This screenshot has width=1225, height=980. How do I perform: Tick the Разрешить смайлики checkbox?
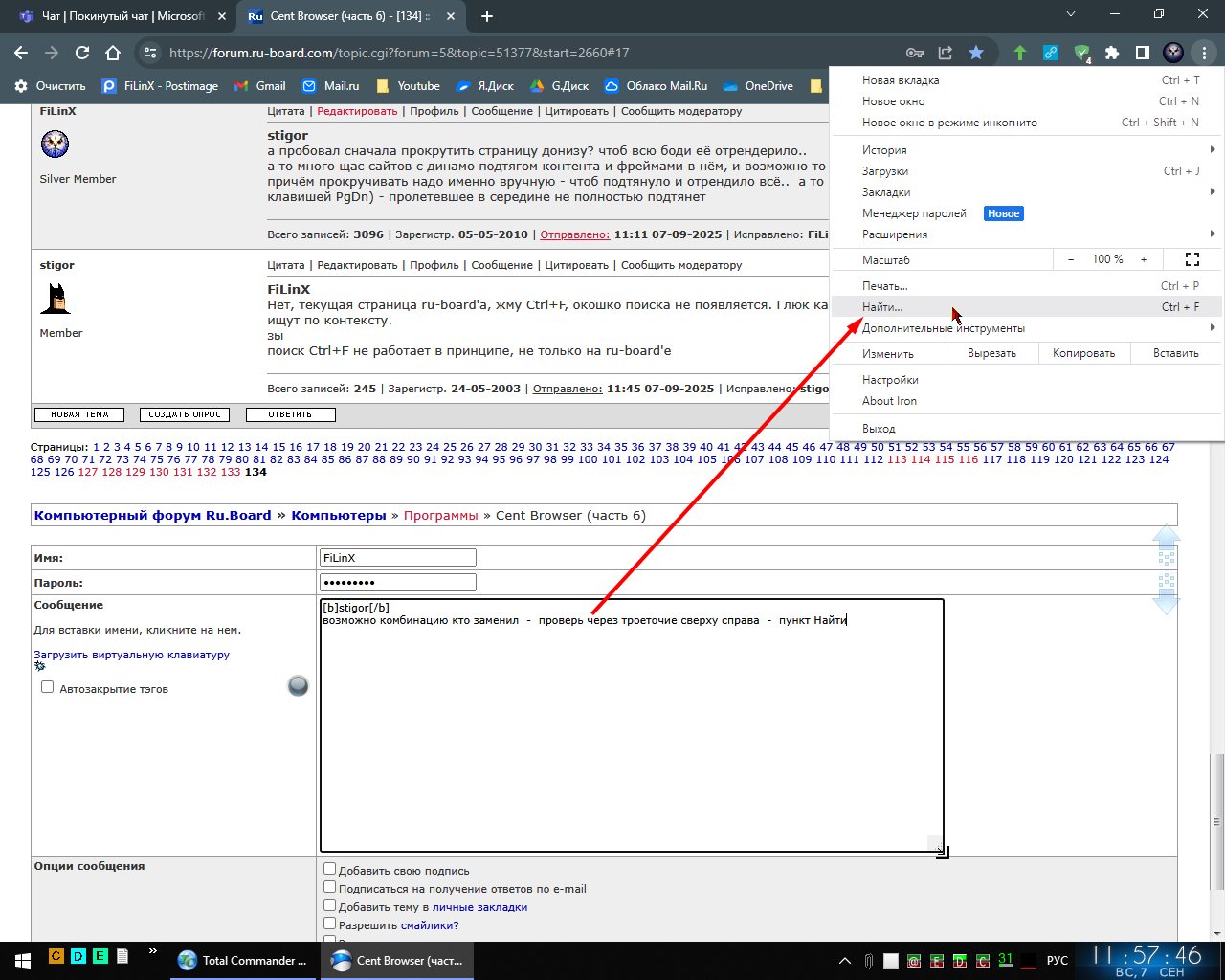329,924
